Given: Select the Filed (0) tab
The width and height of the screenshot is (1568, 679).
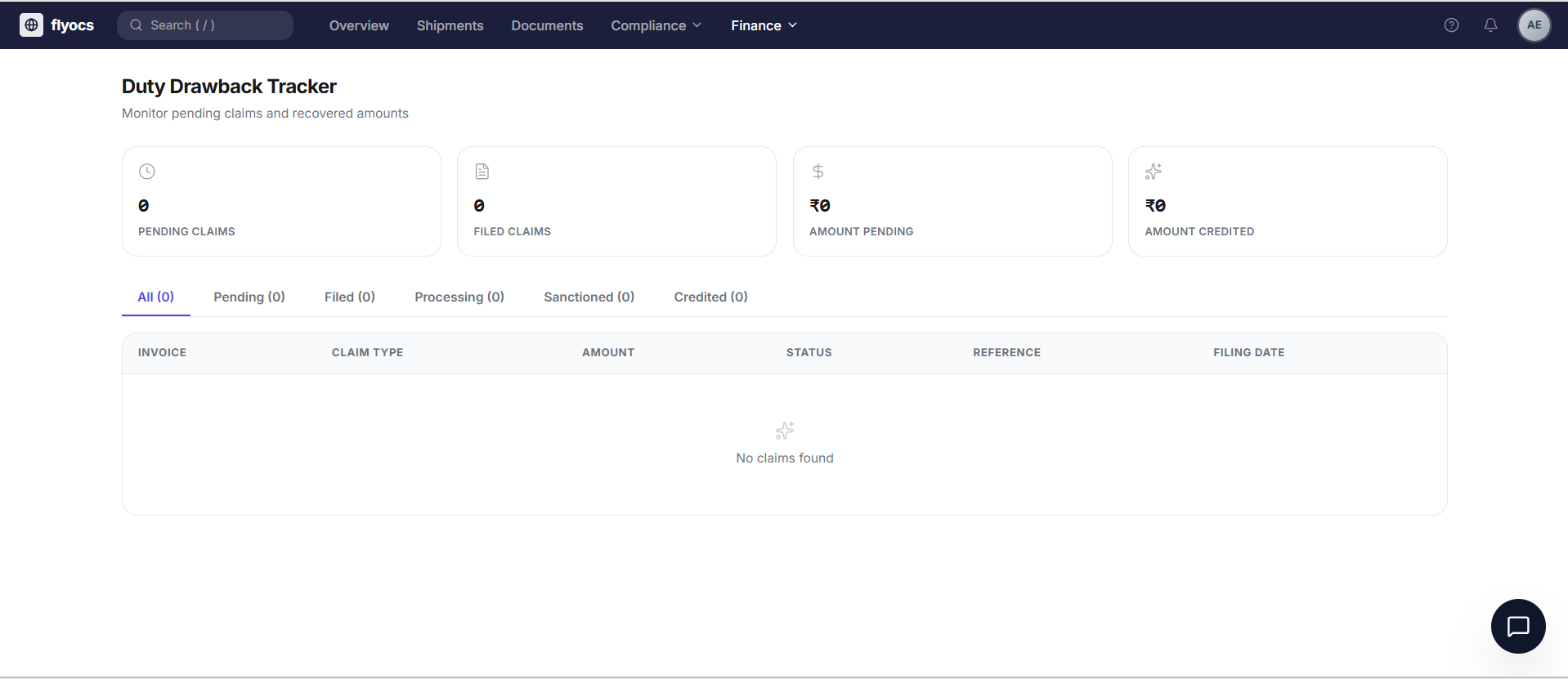Looking at the screenshot, I should click(349, 297).
